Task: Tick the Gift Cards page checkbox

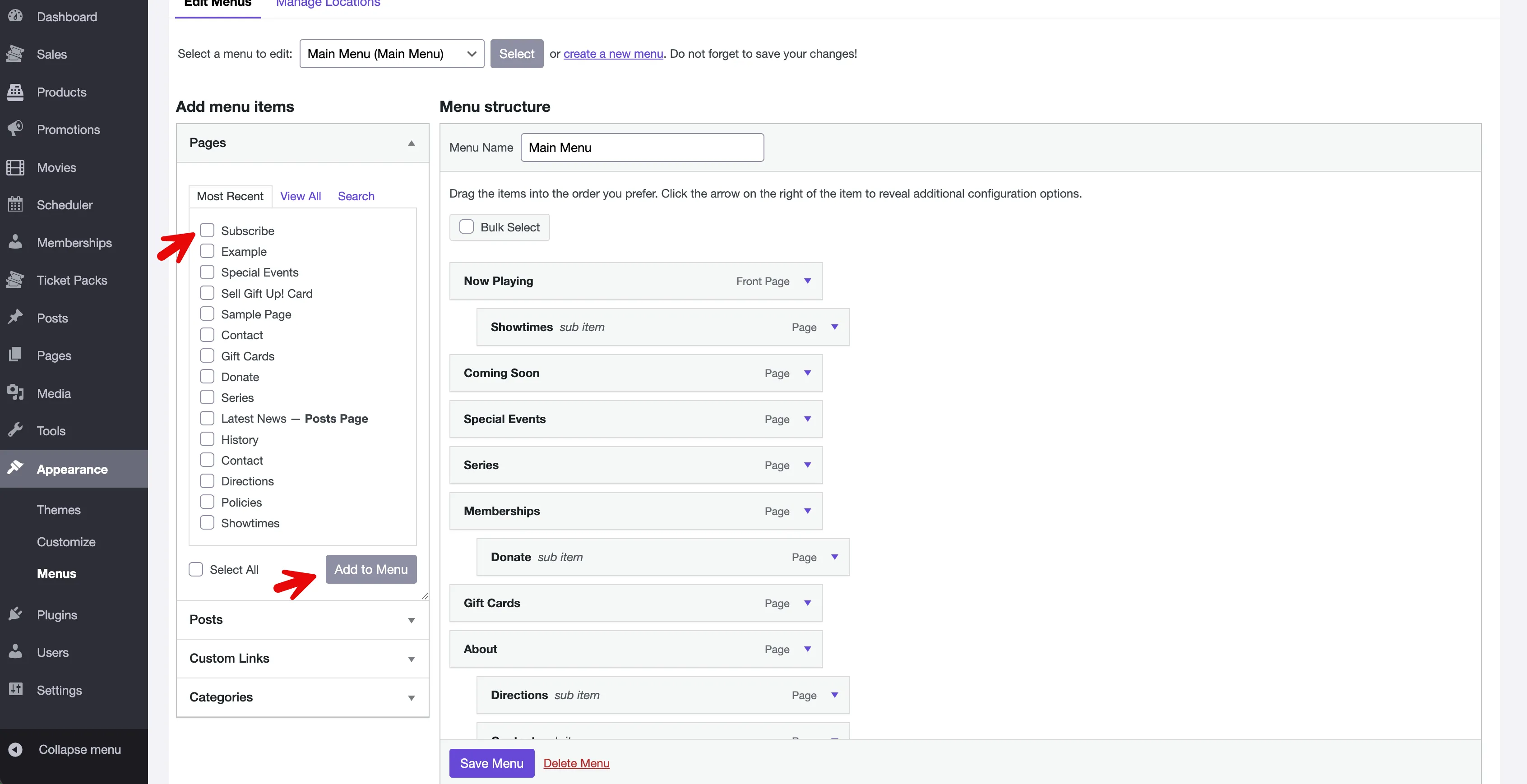Action: 207,355
